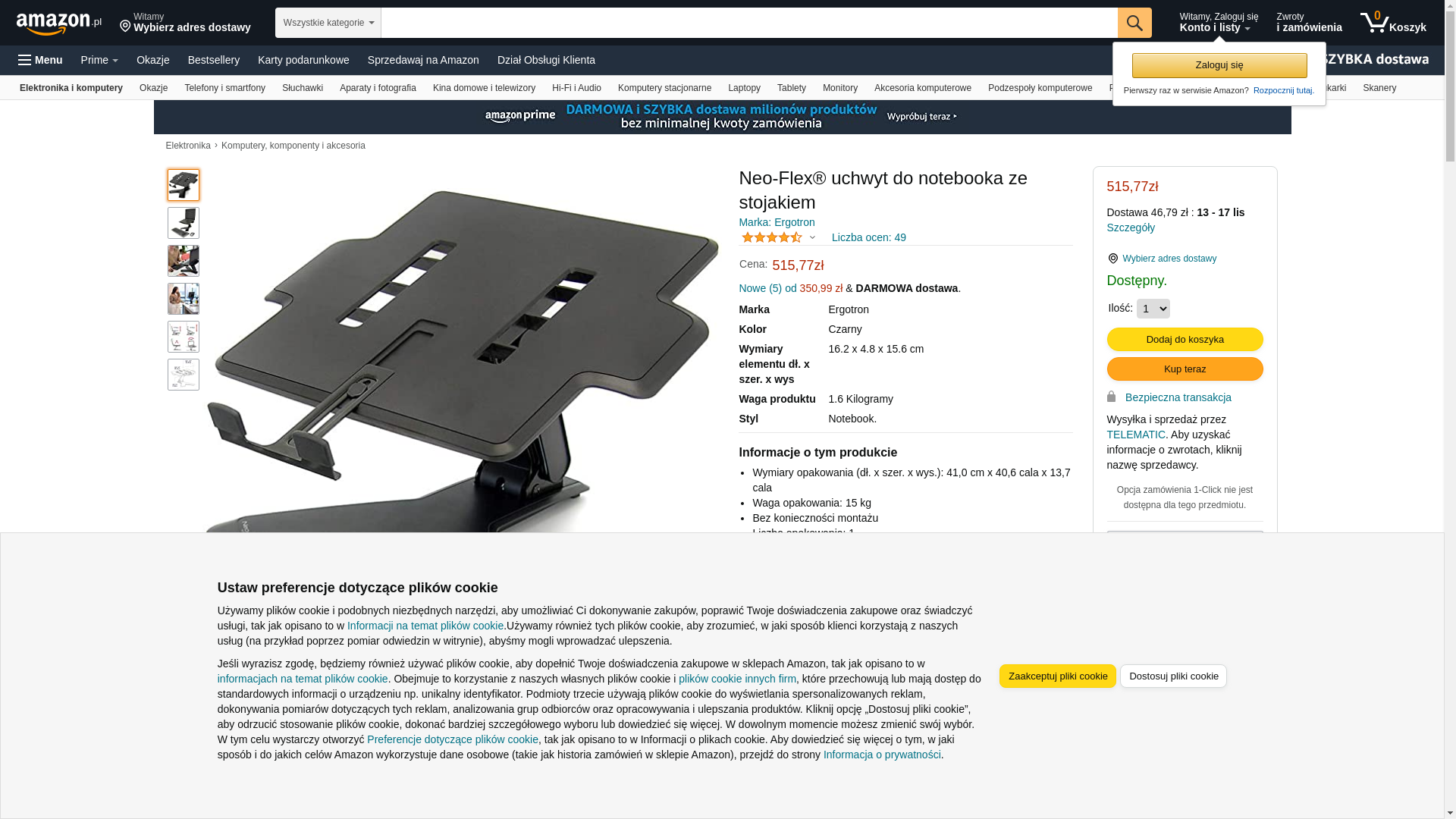Select the first product thumbnail image
This screenshot has width=1456, height=819.
184,185
